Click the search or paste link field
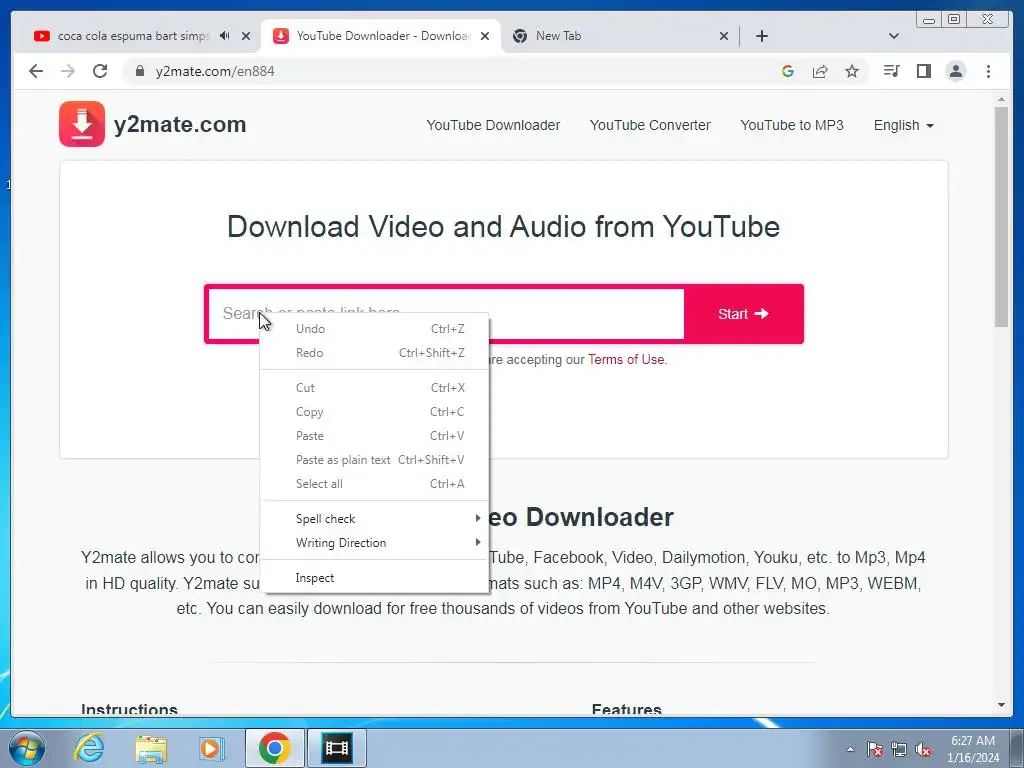The height and width of the screenshot is (768, 1024). (446, 314)
